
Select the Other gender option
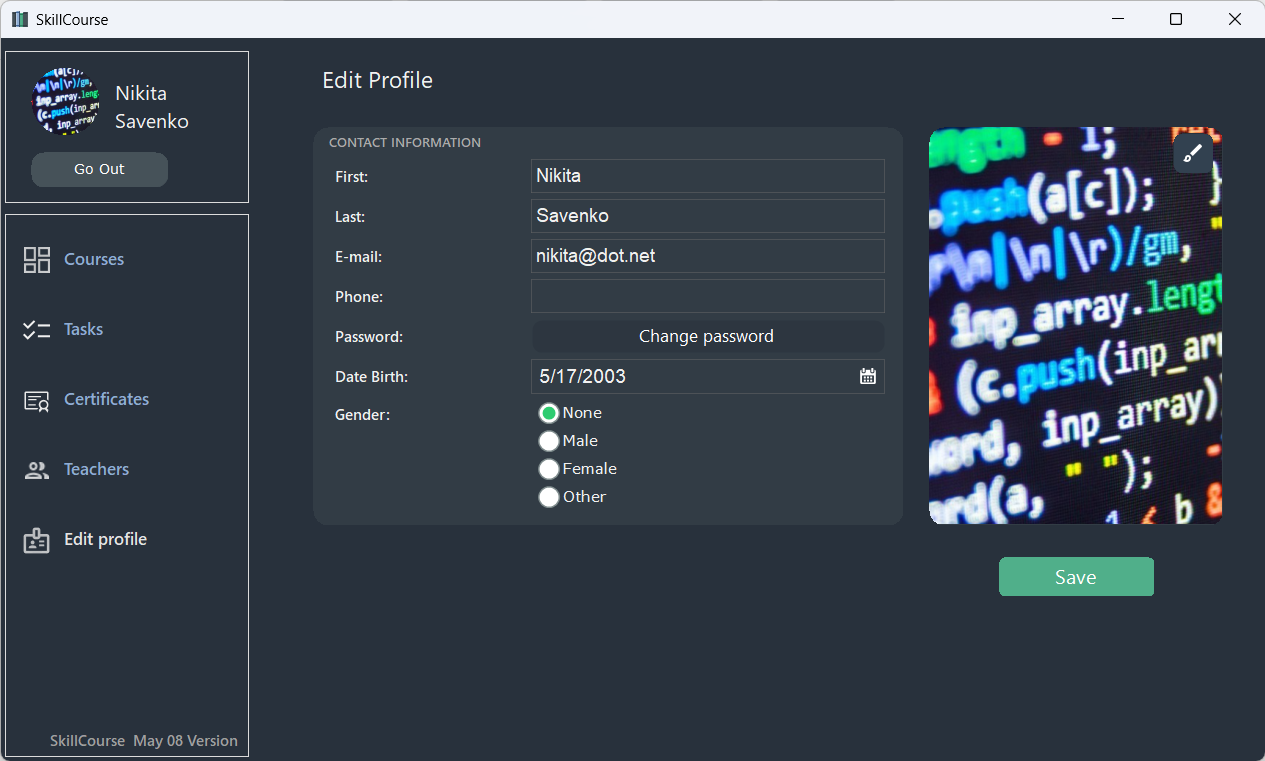[x=549, y=497]
